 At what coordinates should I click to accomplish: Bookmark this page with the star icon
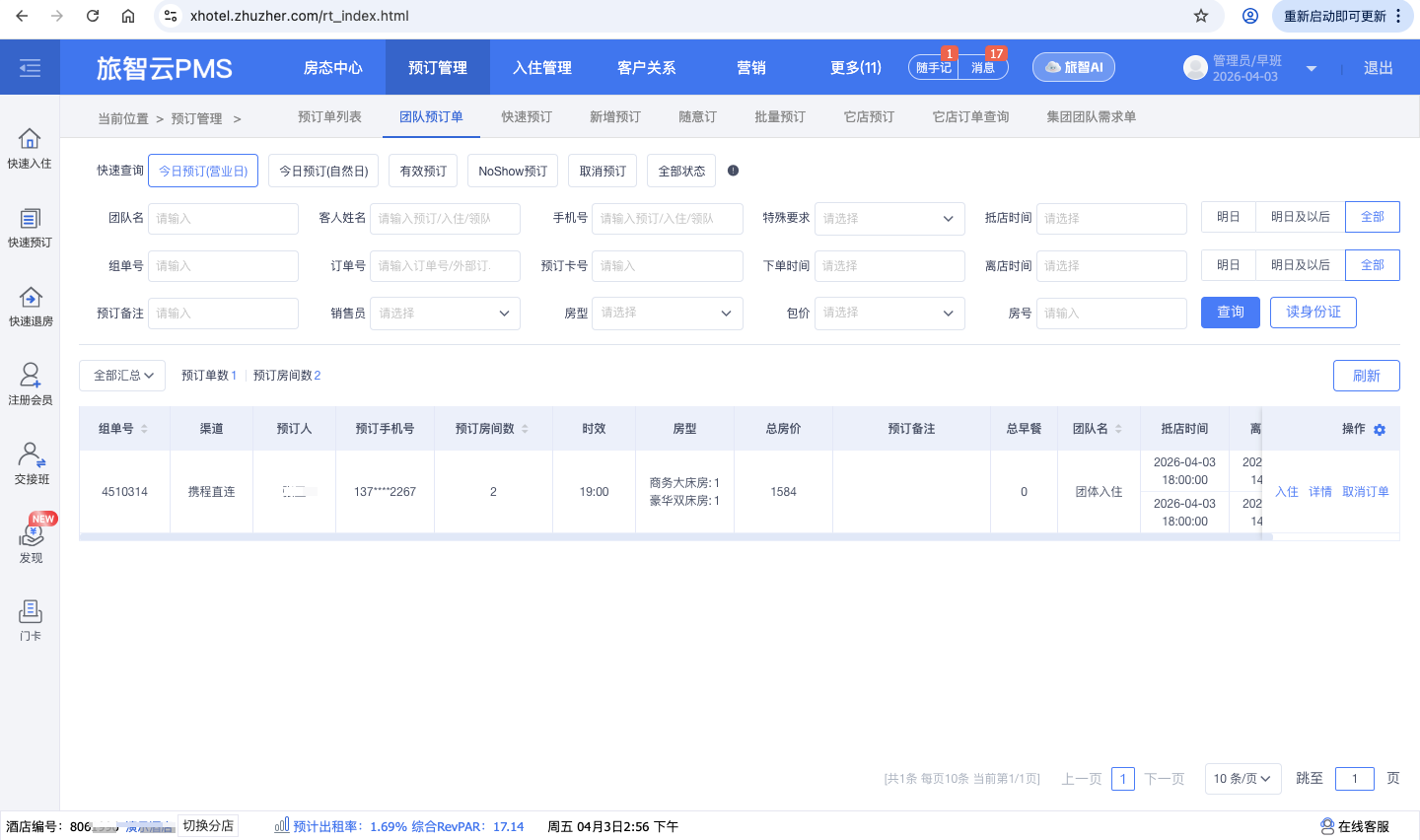click(x=1201, y=16)
